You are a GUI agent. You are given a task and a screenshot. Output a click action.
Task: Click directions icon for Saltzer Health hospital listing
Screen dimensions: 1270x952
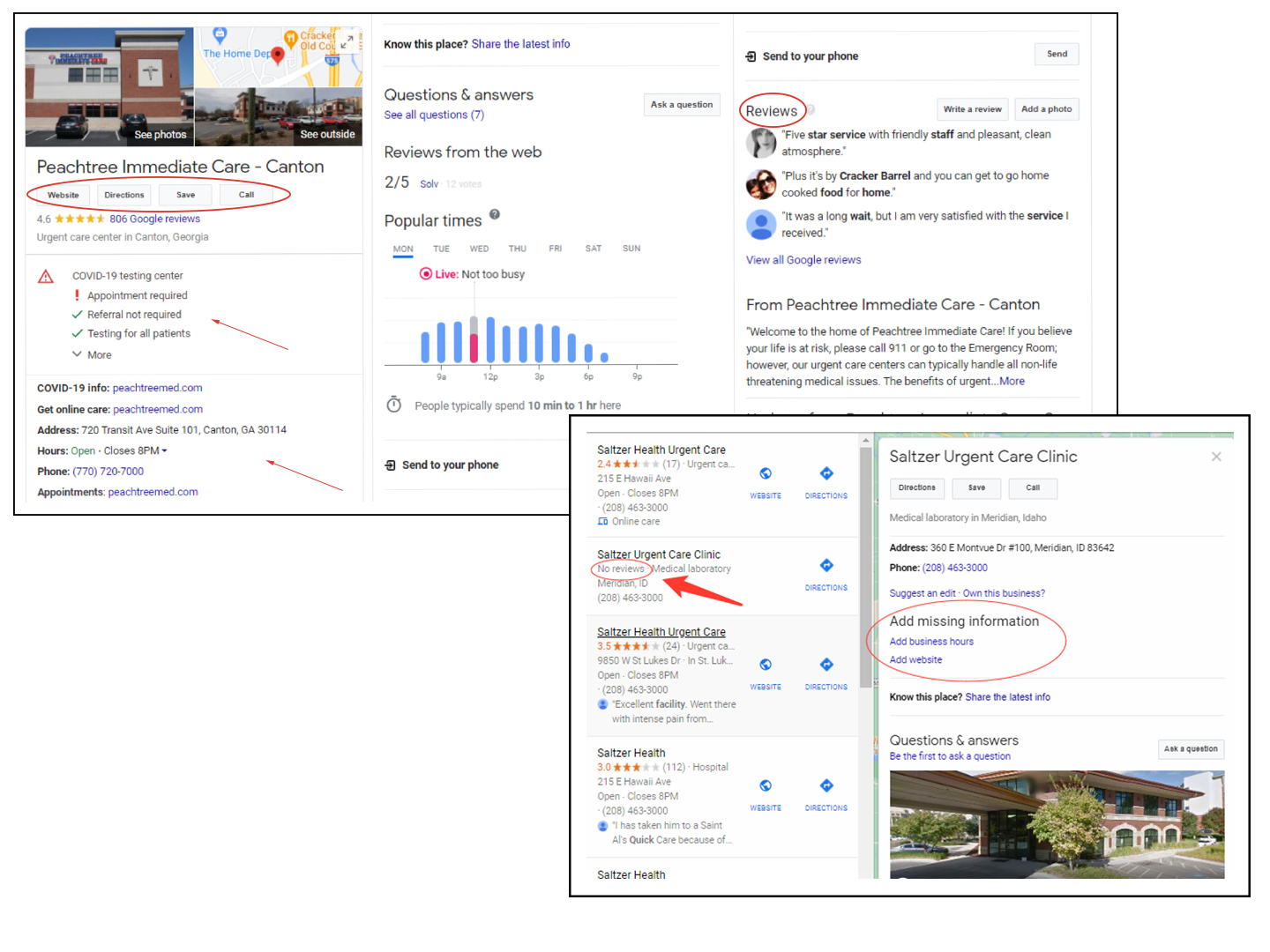(825, 786)
